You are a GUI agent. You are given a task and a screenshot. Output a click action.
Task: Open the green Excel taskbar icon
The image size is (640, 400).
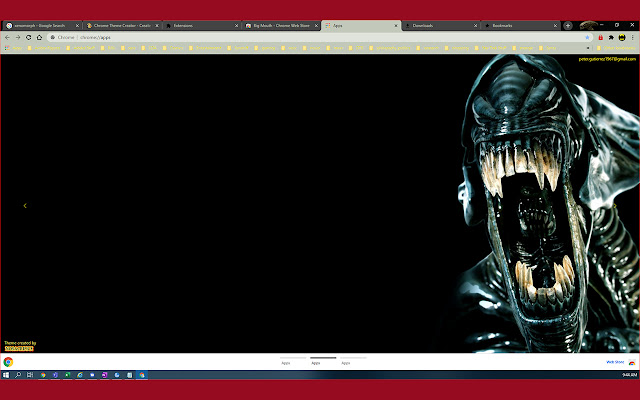pos(68,375)
